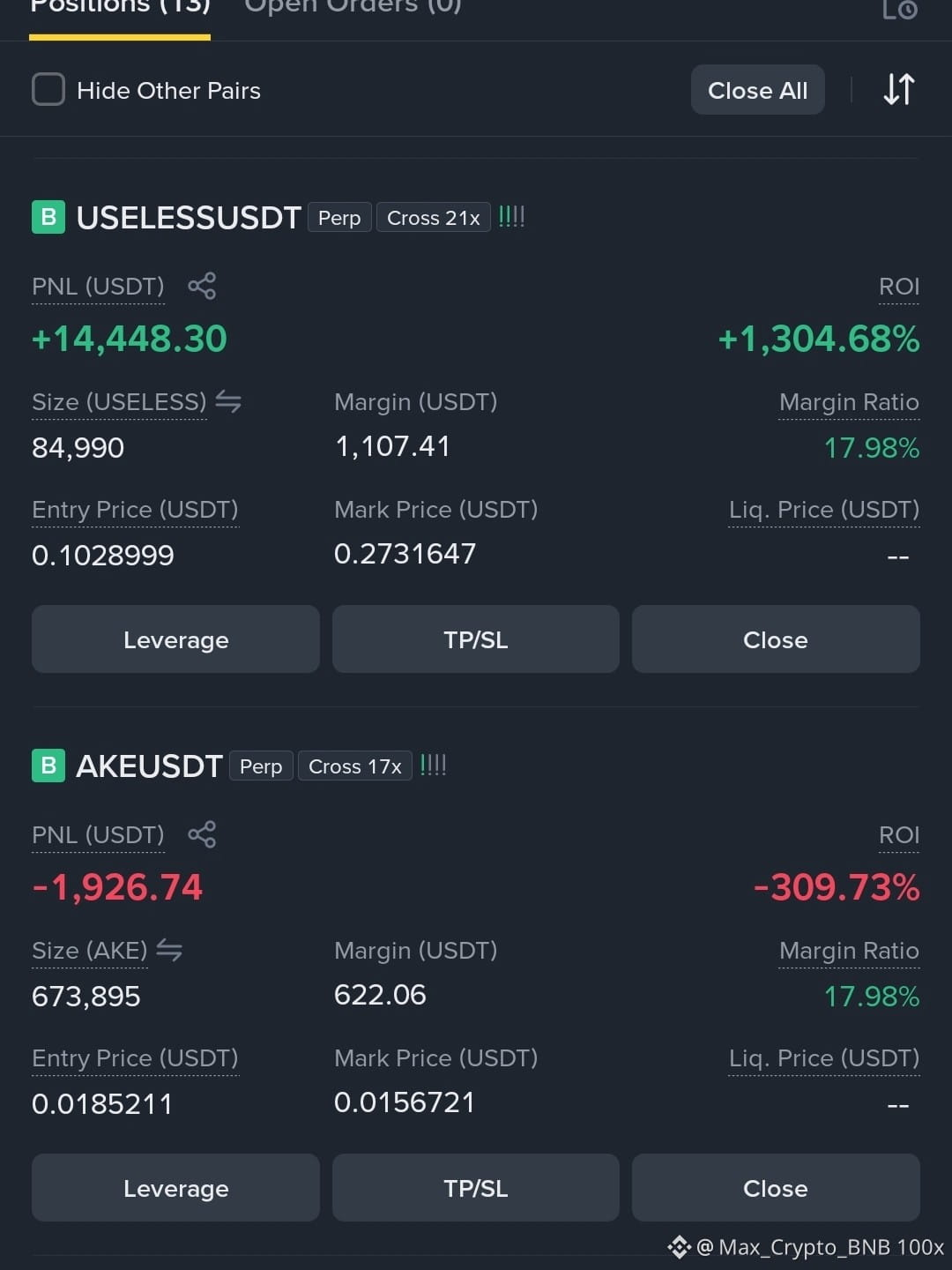Enable the Hide Other Pairs checkbox
This screenshot has height=1270, width=952.
tap(48, 89)
